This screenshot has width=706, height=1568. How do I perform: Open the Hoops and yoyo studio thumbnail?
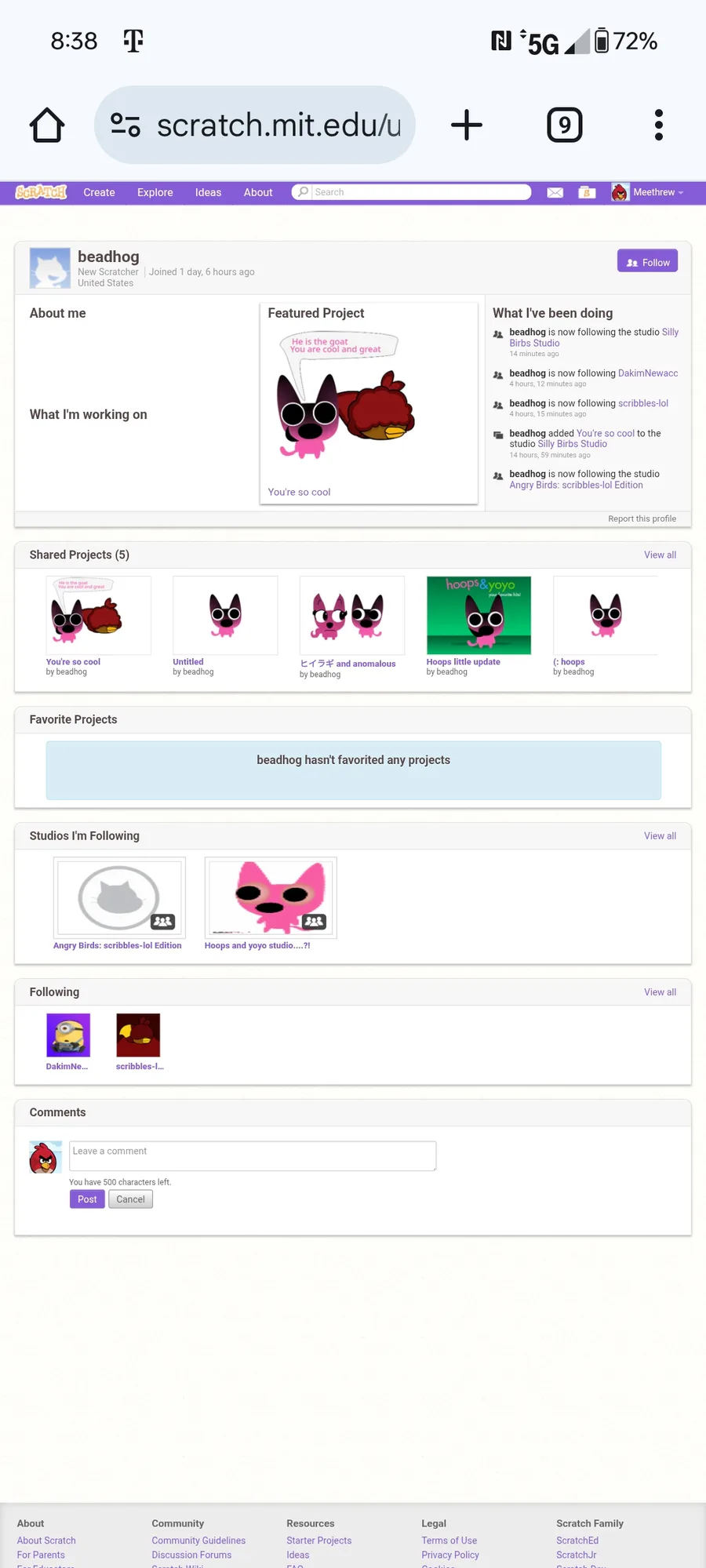pos(271,897)
